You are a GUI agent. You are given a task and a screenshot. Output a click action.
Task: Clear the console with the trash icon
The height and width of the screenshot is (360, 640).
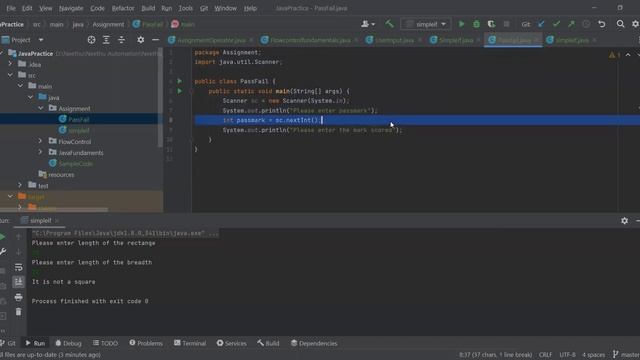click(18, 312)
